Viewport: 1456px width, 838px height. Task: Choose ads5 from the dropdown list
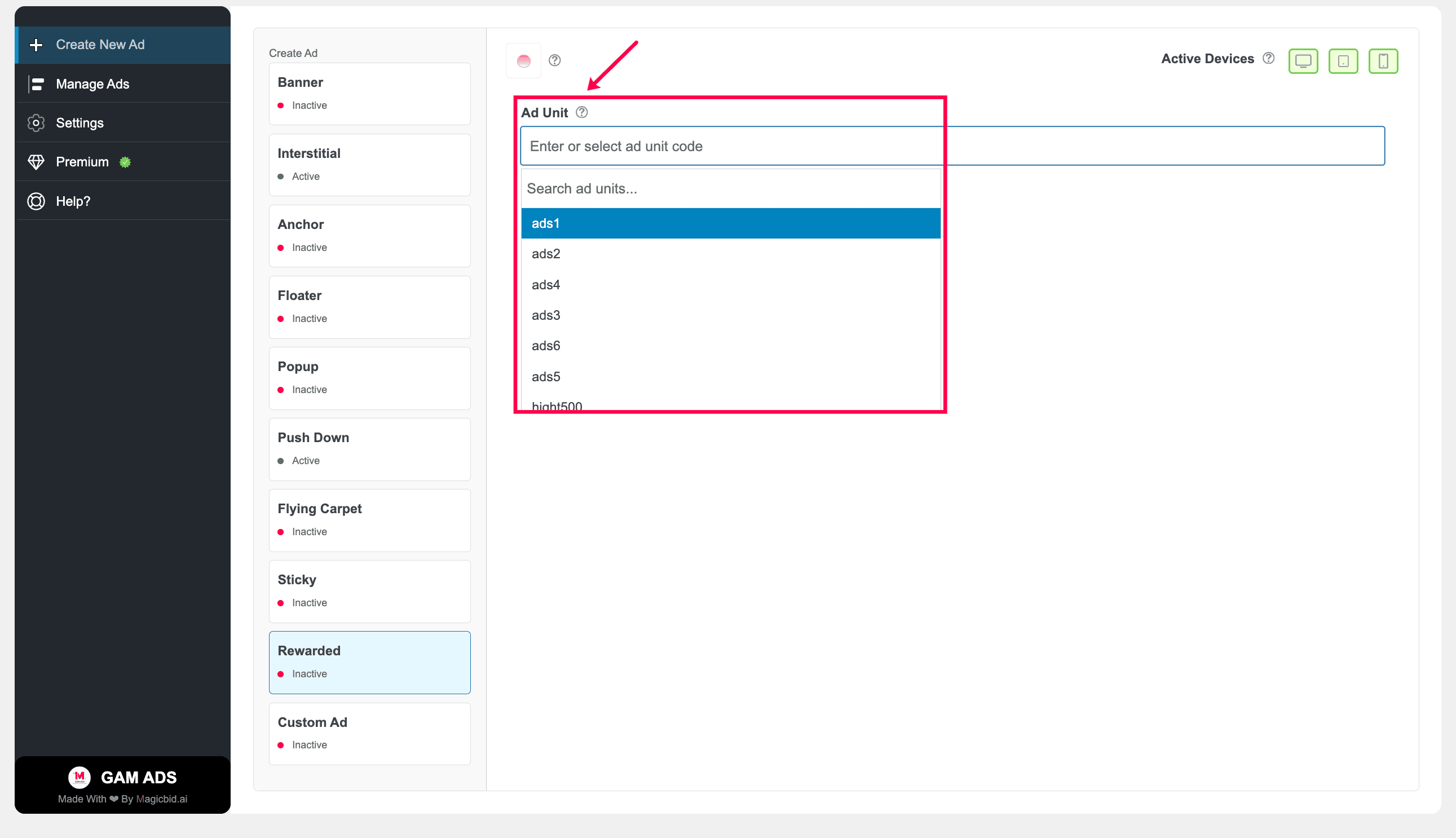731,377
